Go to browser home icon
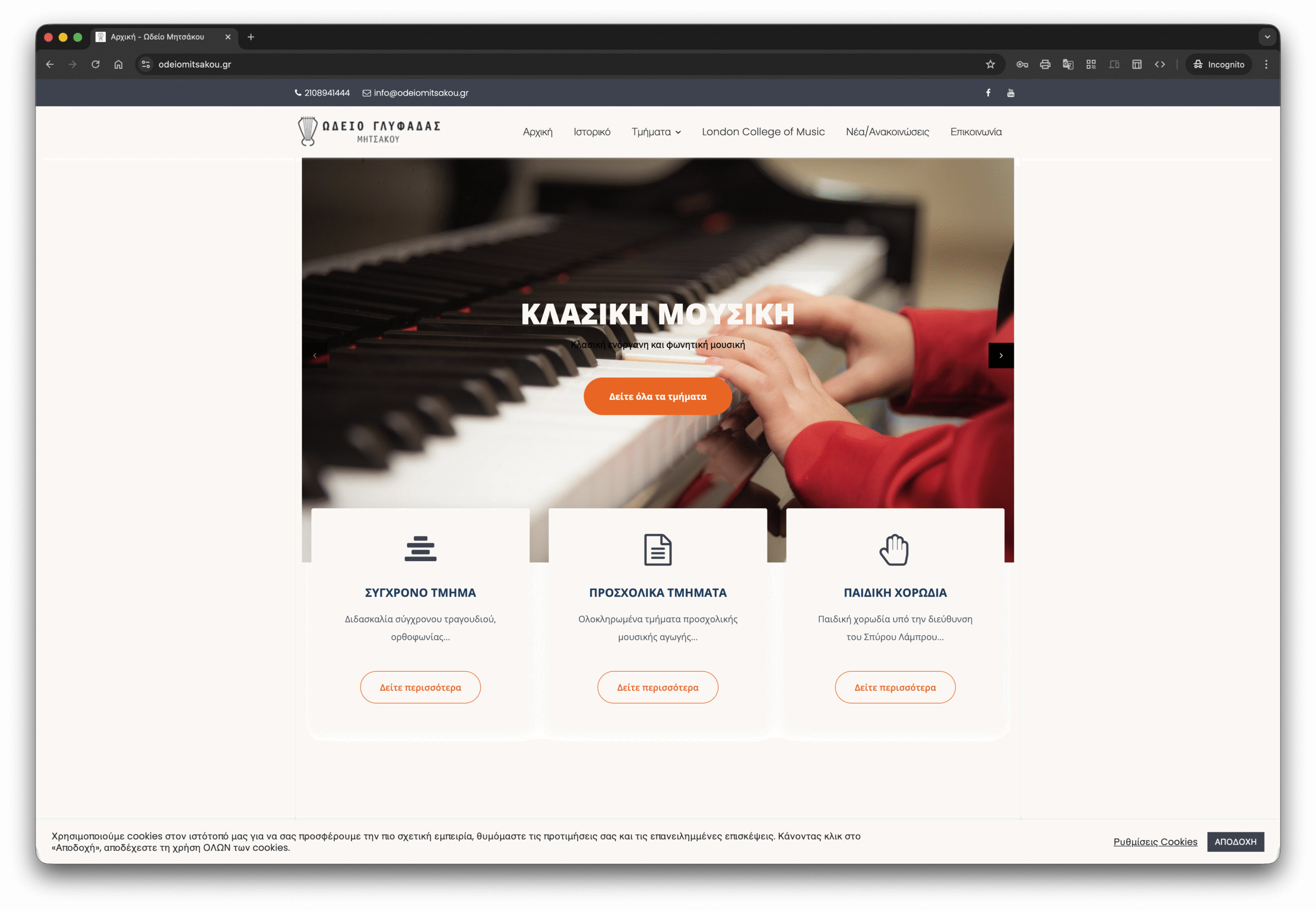The image size is (1316, 911). [x=118, y=64]
